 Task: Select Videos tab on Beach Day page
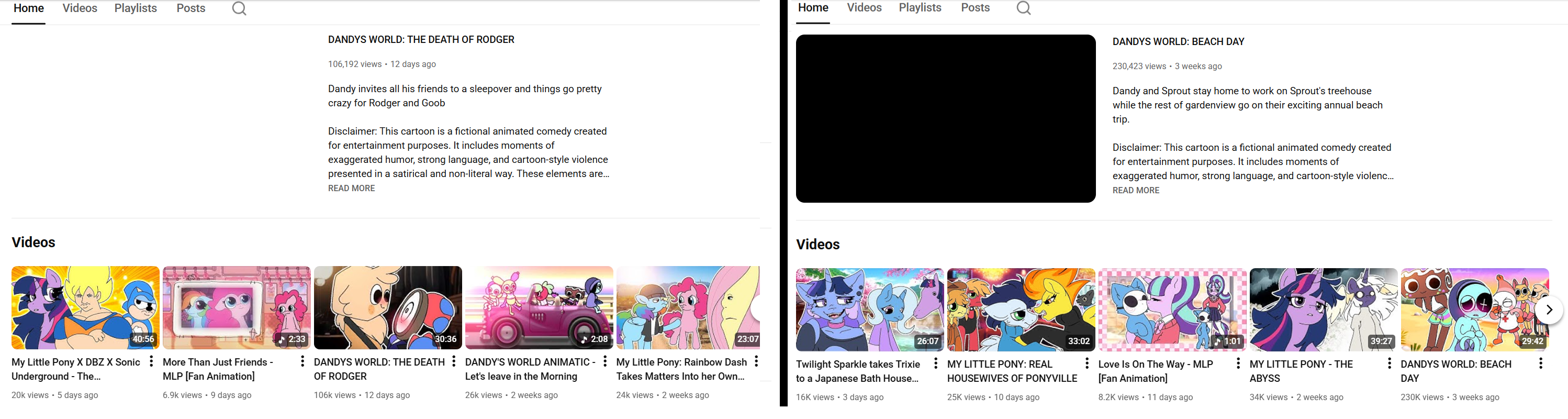[x=865, y=8]
